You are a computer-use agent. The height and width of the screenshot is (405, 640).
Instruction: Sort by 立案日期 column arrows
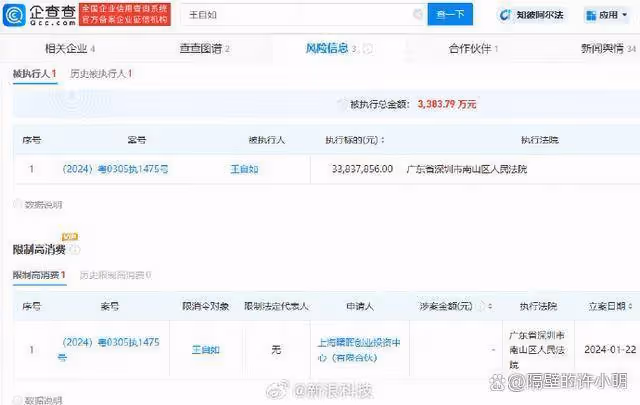[630, 306]
